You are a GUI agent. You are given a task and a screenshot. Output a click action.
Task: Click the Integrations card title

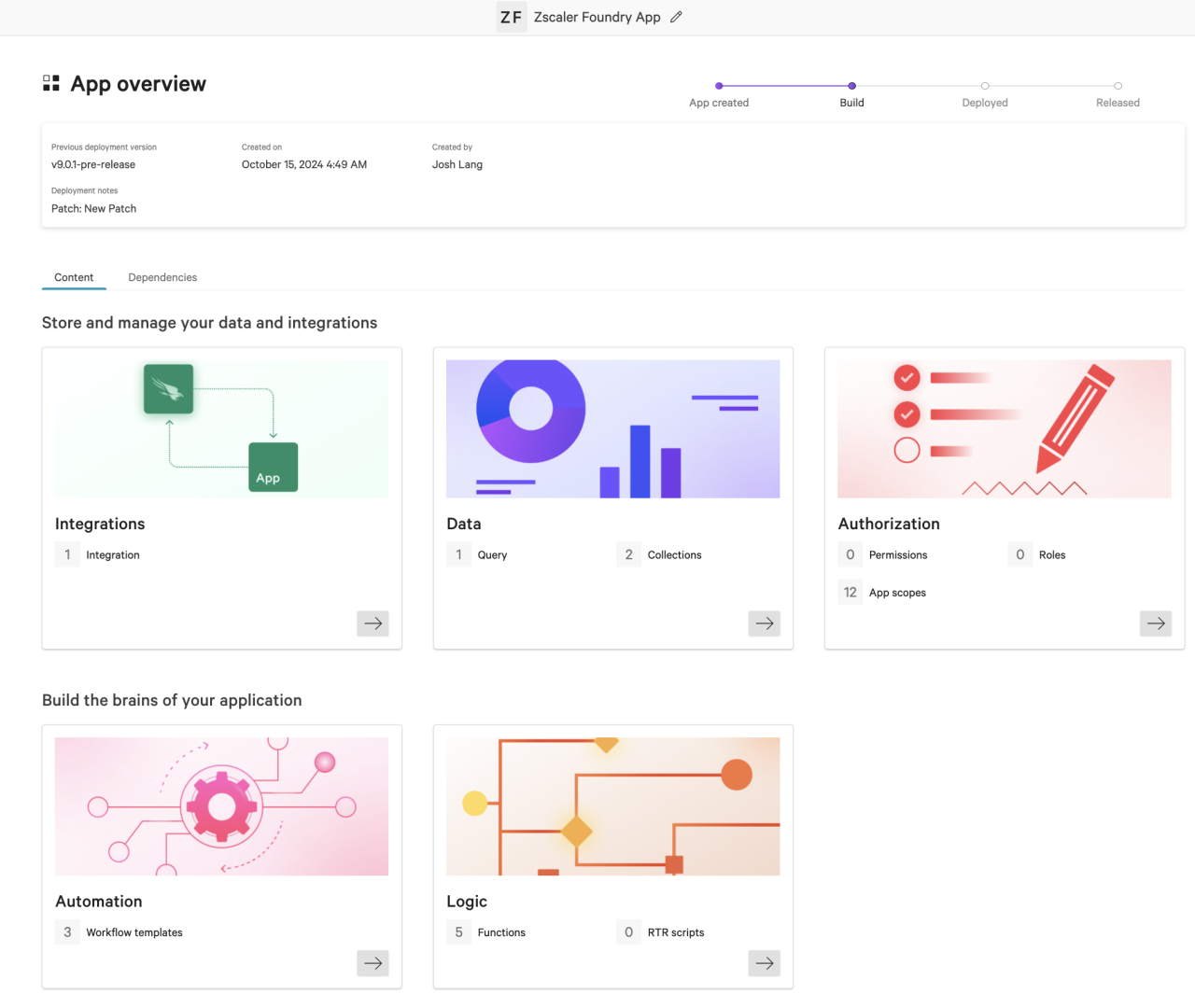coord(100,524)
